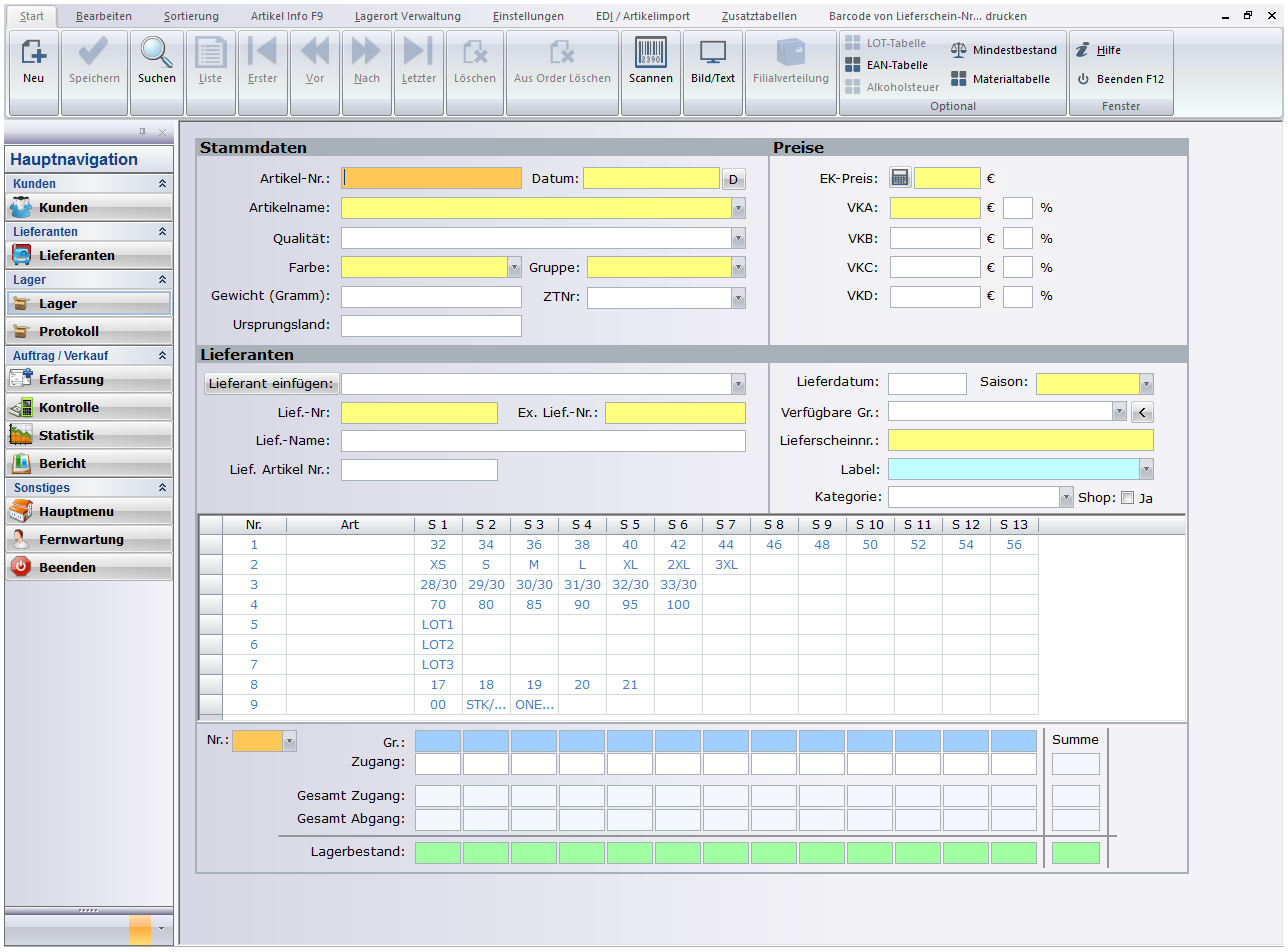Viewport: 1288px width, 952px height.
Task: Collapse the Kunden navigation section
Action: (162, 184)
